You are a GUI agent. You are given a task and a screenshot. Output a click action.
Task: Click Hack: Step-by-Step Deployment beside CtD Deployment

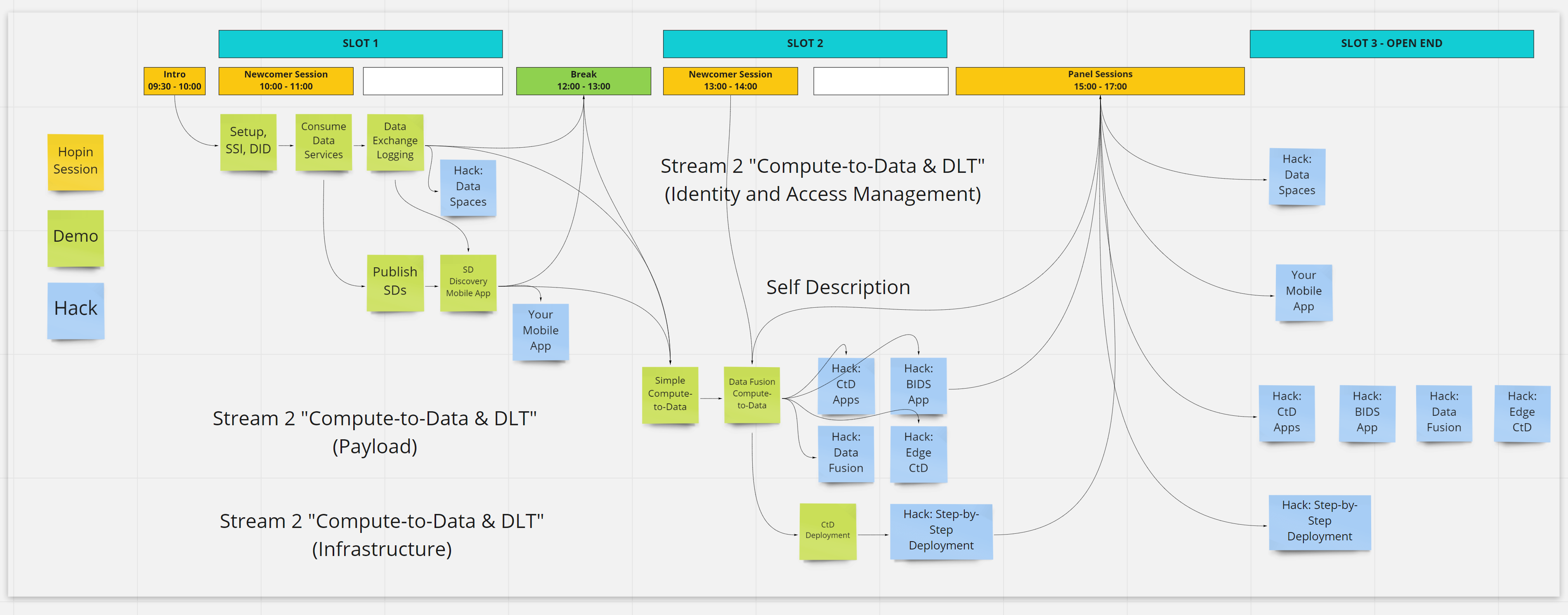tap(941, 531)
